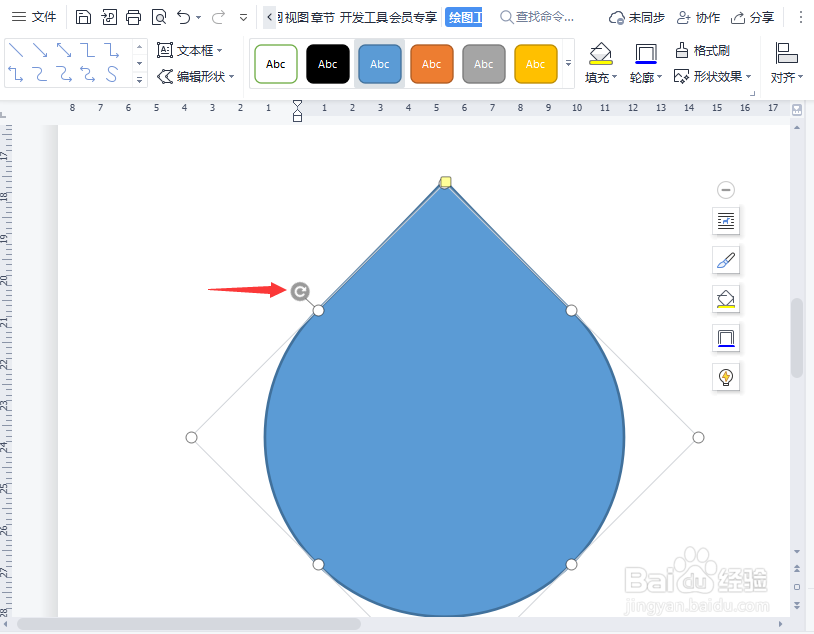The width and height of the screenshot is (814, 634).
Task: Apply the yellow Abc shape style
Action: [x=535, y=64]
